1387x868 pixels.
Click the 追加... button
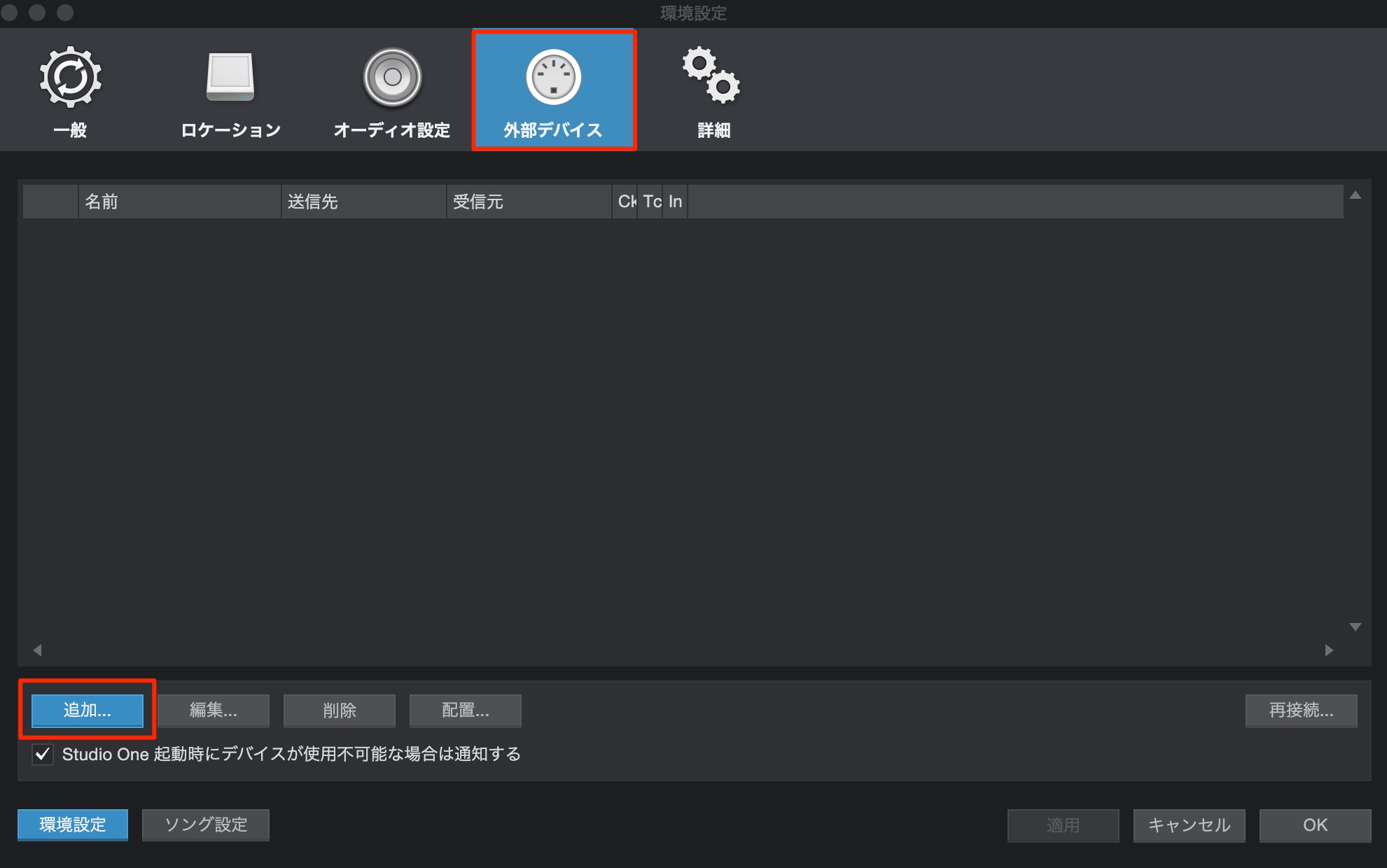pyautogui.click(x=88, y=710)
